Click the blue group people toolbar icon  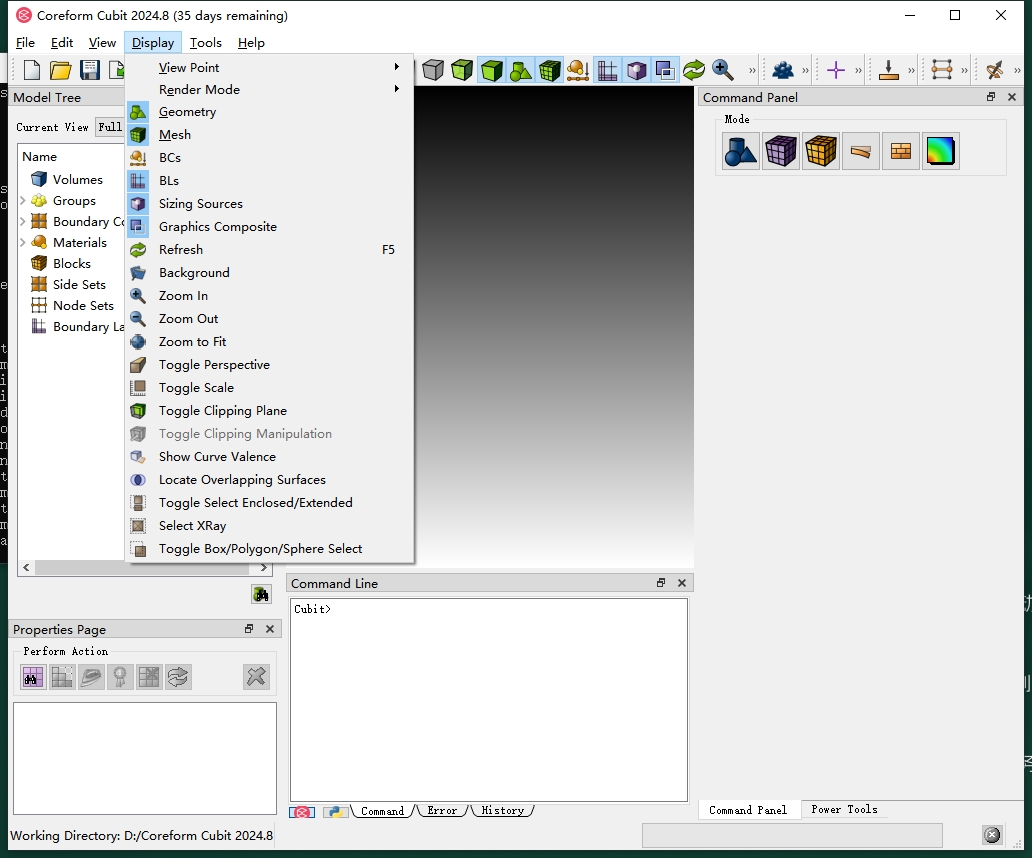click(x=783, y=70)
